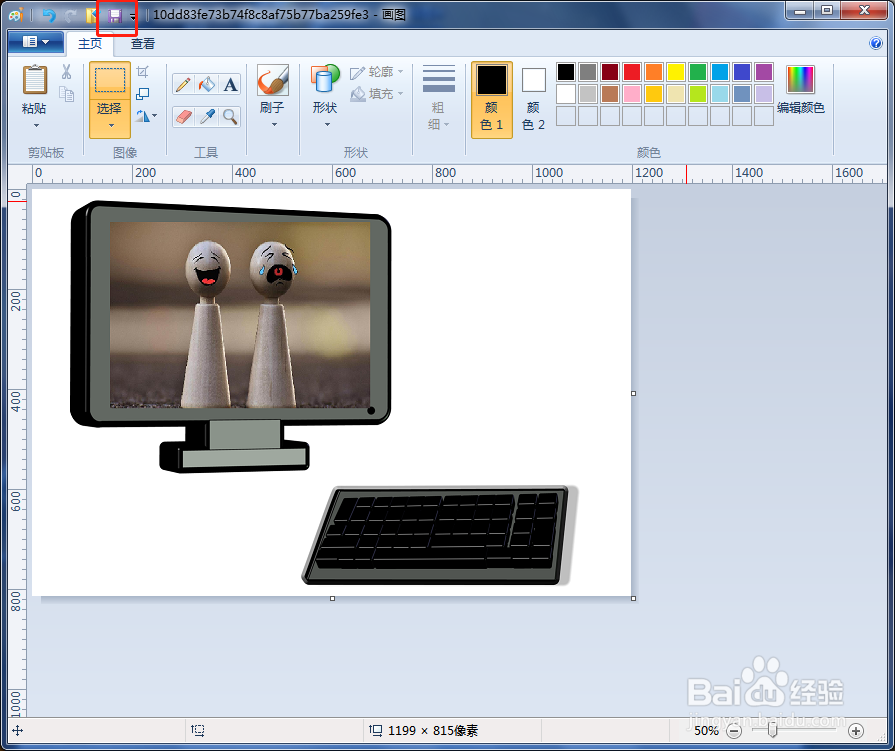Viewport: 895px width, 751px height.
Task: Click the canvas right-middle resize handle
Action: (x=634, y=393)
